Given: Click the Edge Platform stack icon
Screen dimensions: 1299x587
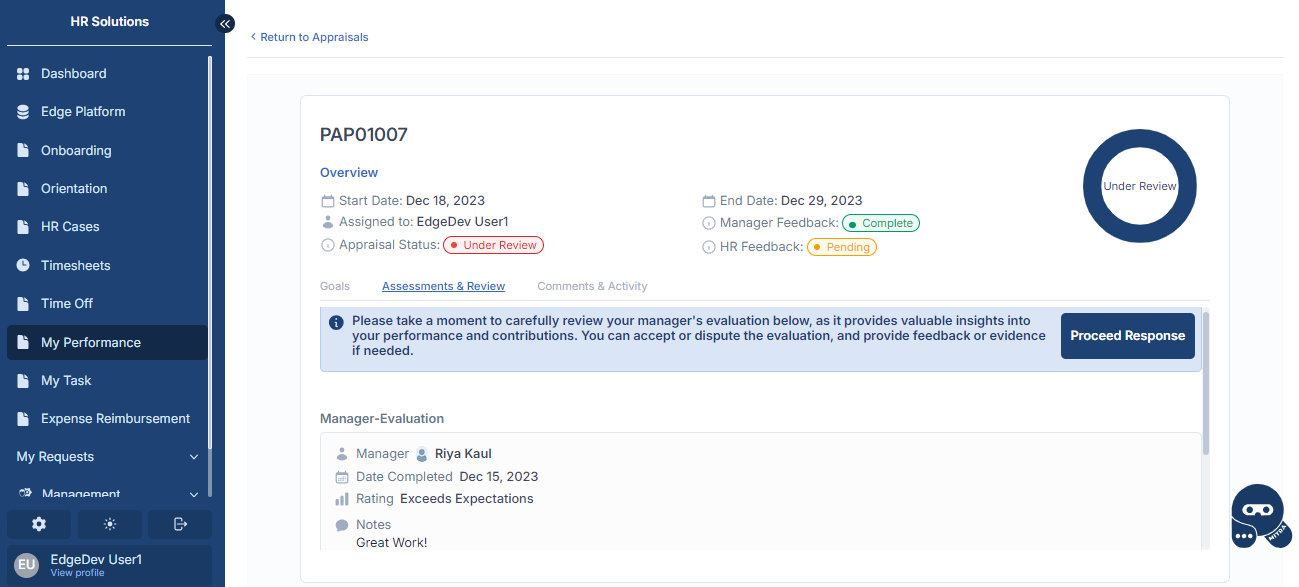Looking at the screenshot, I should pos(23,112).
